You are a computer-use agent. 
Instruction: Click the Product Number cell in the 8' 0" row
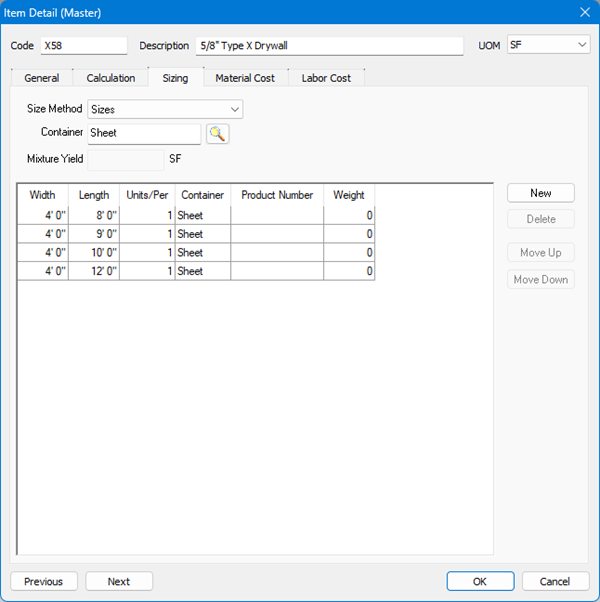(x=277, y=215)
